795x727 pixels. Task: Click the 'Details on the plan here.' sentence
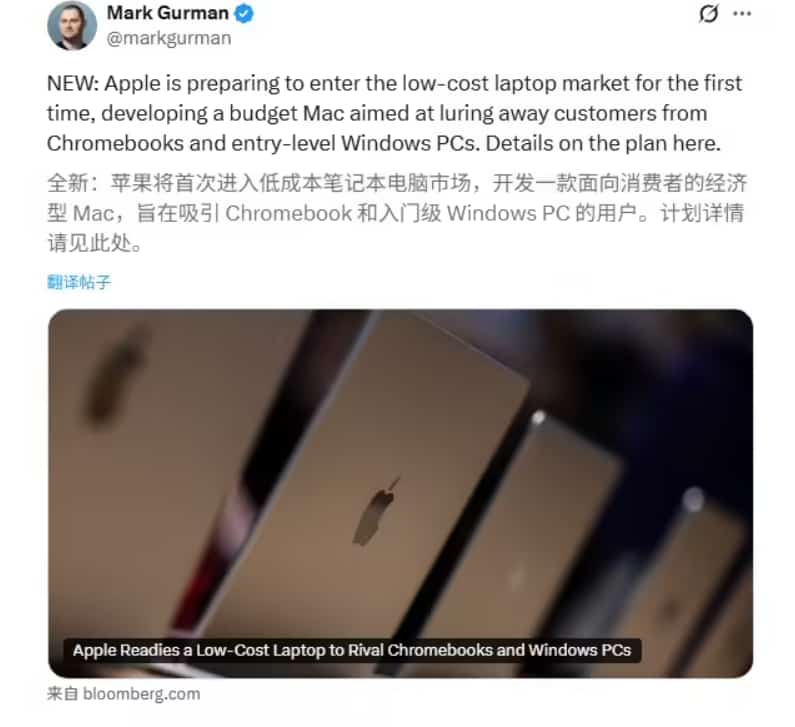(x=603, y=143)
